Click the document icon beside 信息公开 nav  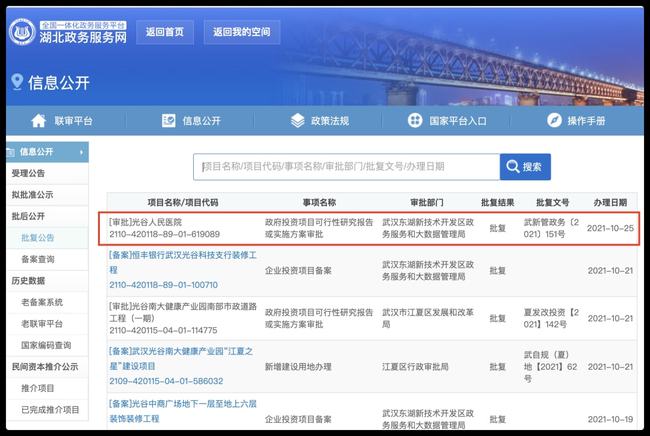[168, 121]
